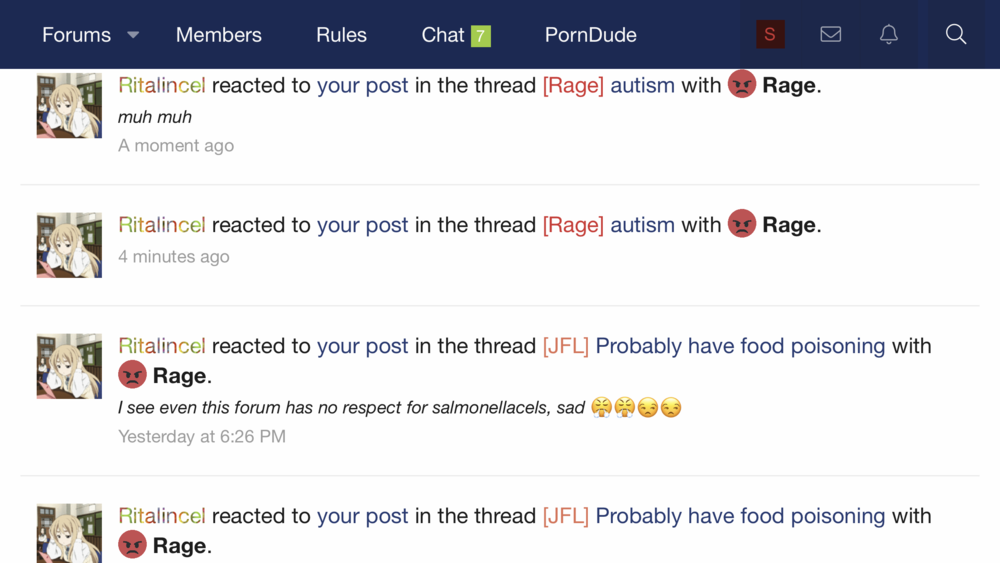The width and height of the screenshot is (1000, 563).
Task: Click Ritalincel's avatar in the second alert
Action: 69,245
